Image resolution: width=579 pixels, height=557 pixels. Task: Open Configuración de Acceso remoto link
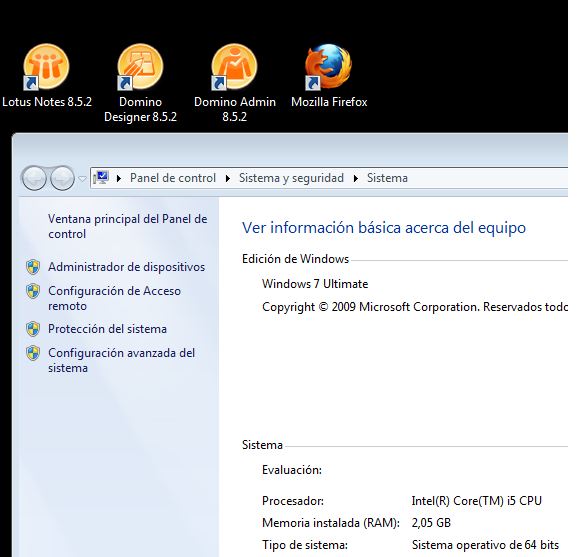pyautogui.click(x=114, y=298)
